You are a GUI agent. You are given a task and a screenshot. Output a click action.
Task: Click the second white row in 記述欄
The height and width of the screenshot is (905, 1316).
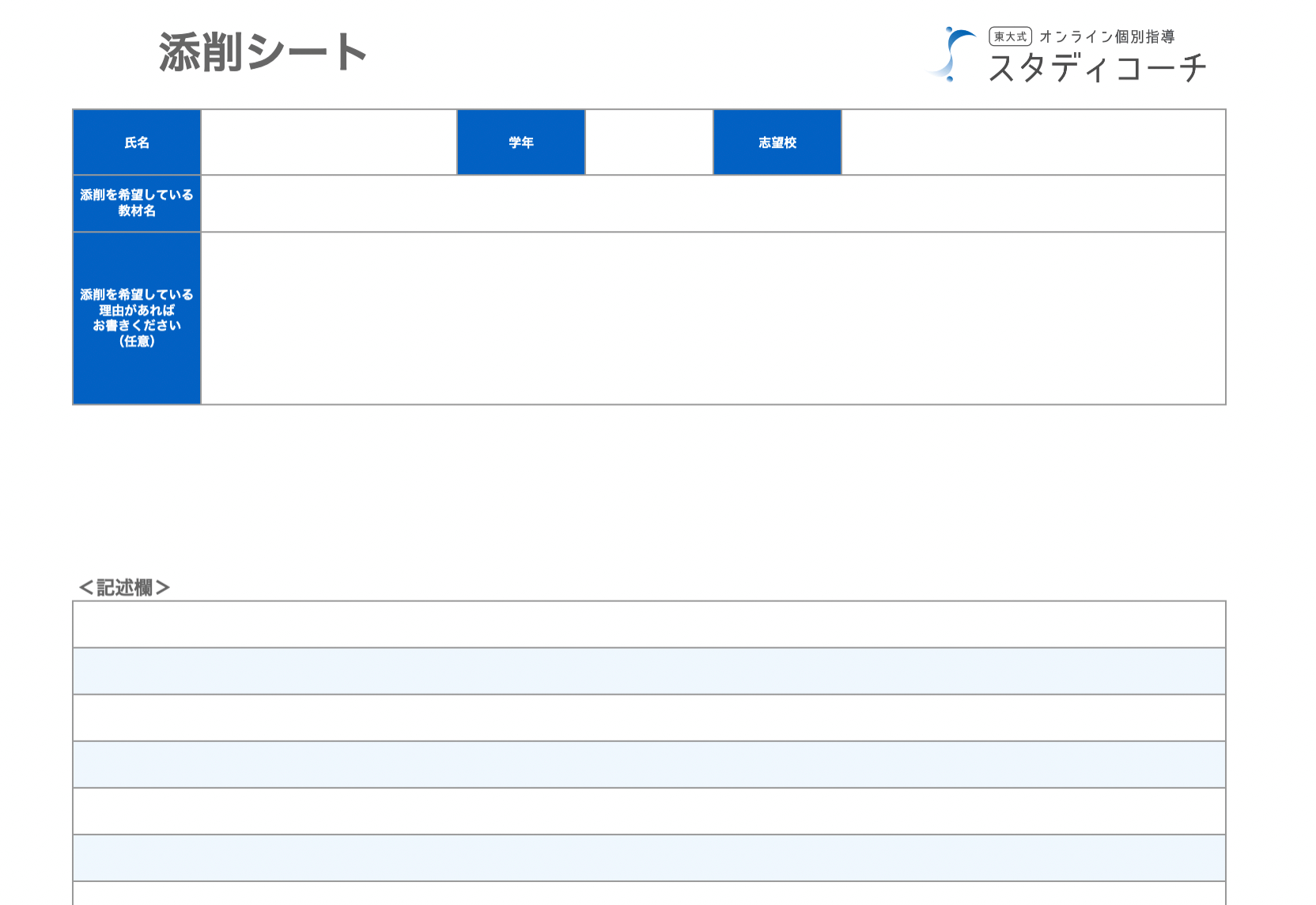pos(649,718)
